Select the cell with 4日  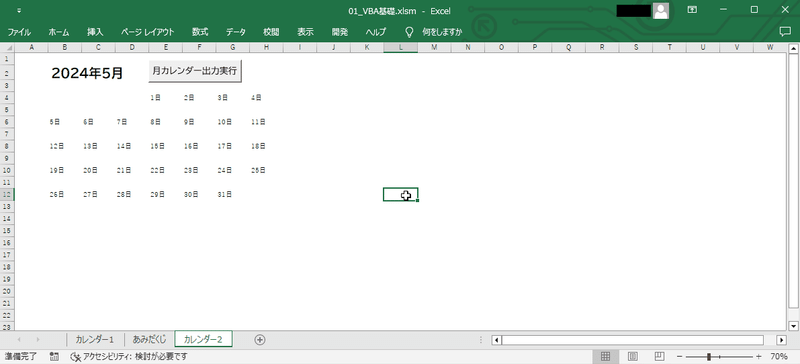[266, 98]
